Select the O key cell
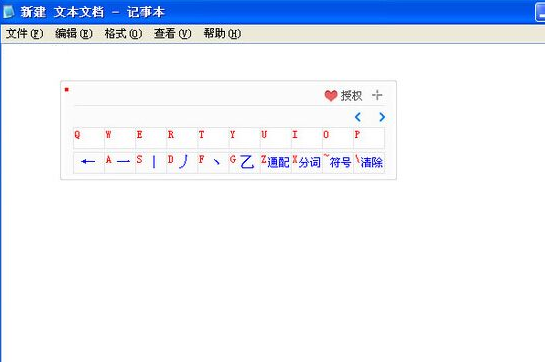The image size is (545, 362). click(x=338, y=138)
